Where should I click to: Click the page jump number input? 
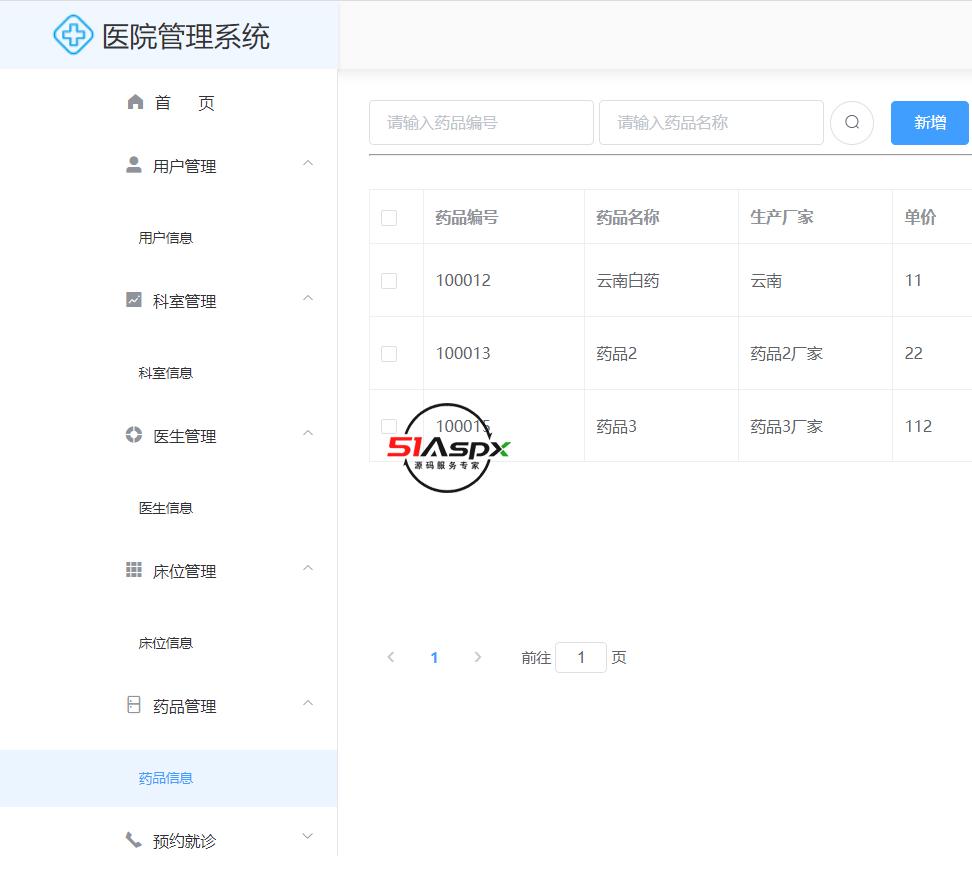tap(581, 657)
